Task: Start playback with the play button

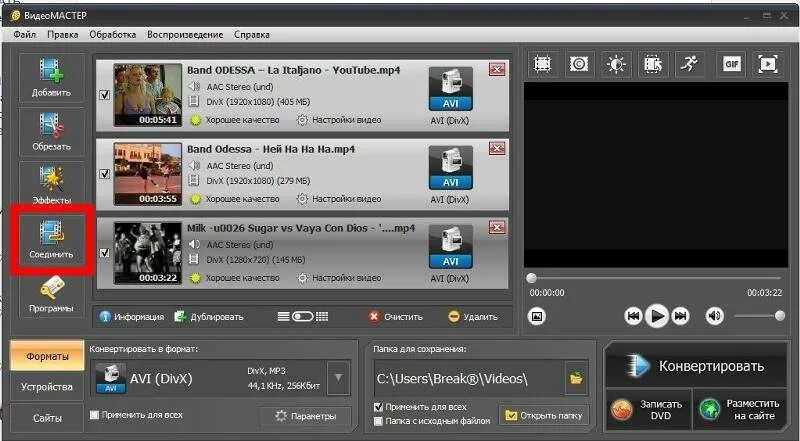Action: (657, 316)
